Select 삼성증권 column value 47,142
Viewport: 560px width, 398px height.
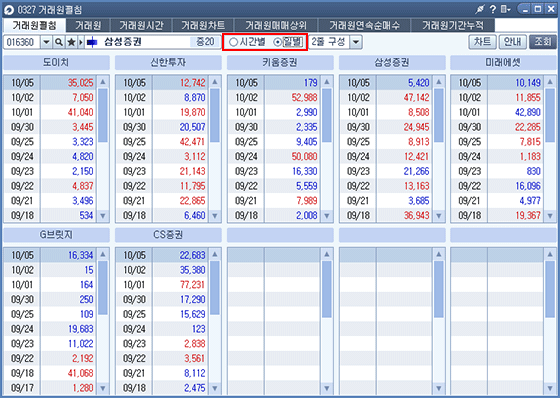pos(416,98)
